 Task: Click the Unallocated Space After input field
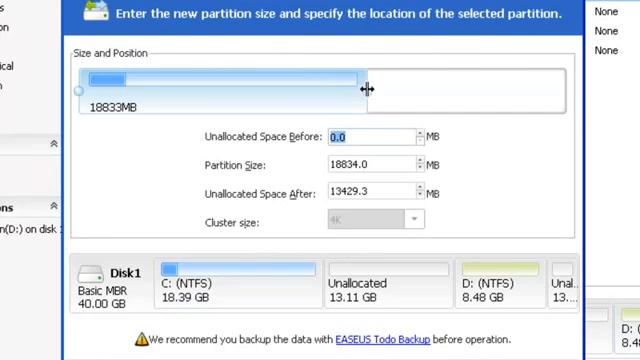coord(372,191)
